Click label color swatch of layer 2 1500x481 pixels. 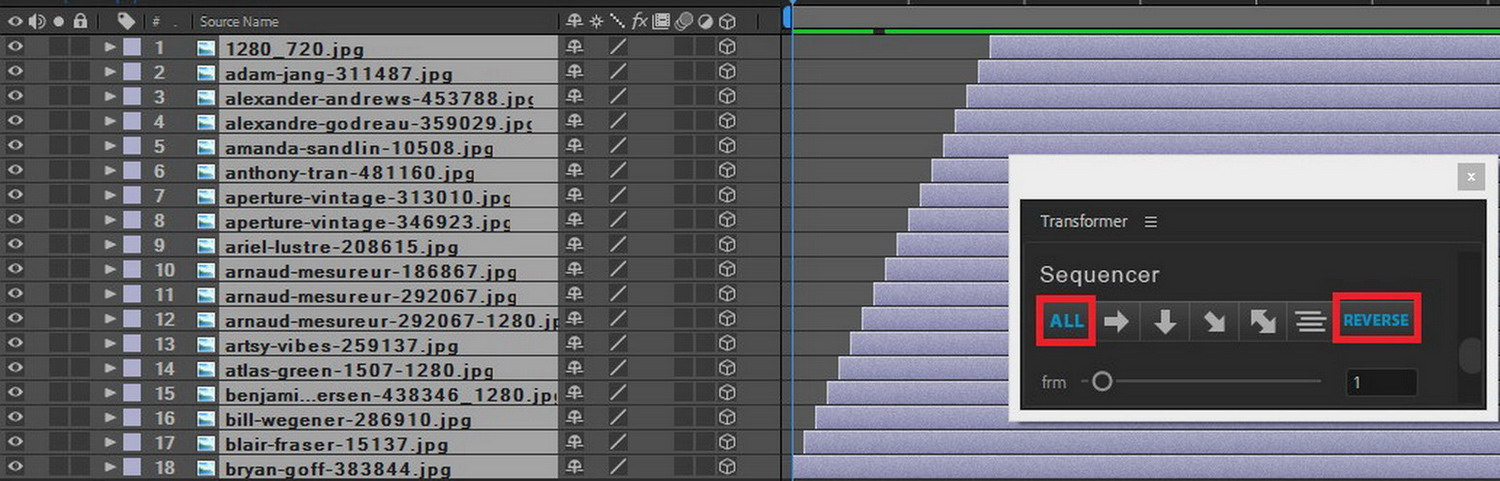pos(132,72)
